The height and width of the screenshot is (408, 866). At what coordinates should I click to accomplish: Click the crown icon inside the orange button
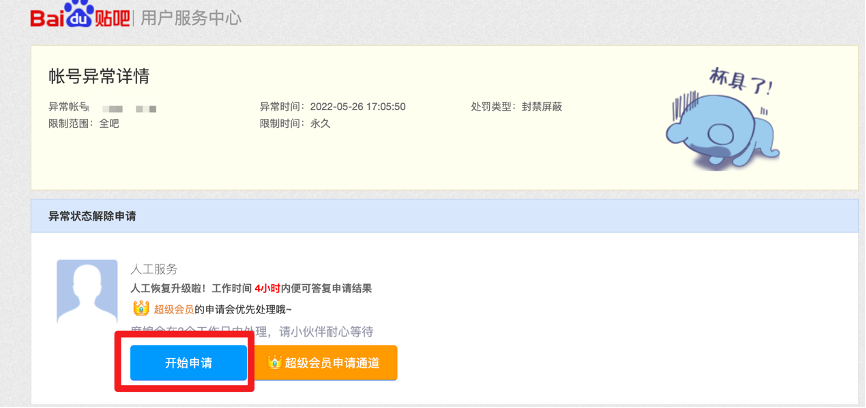tap(274, 363)
